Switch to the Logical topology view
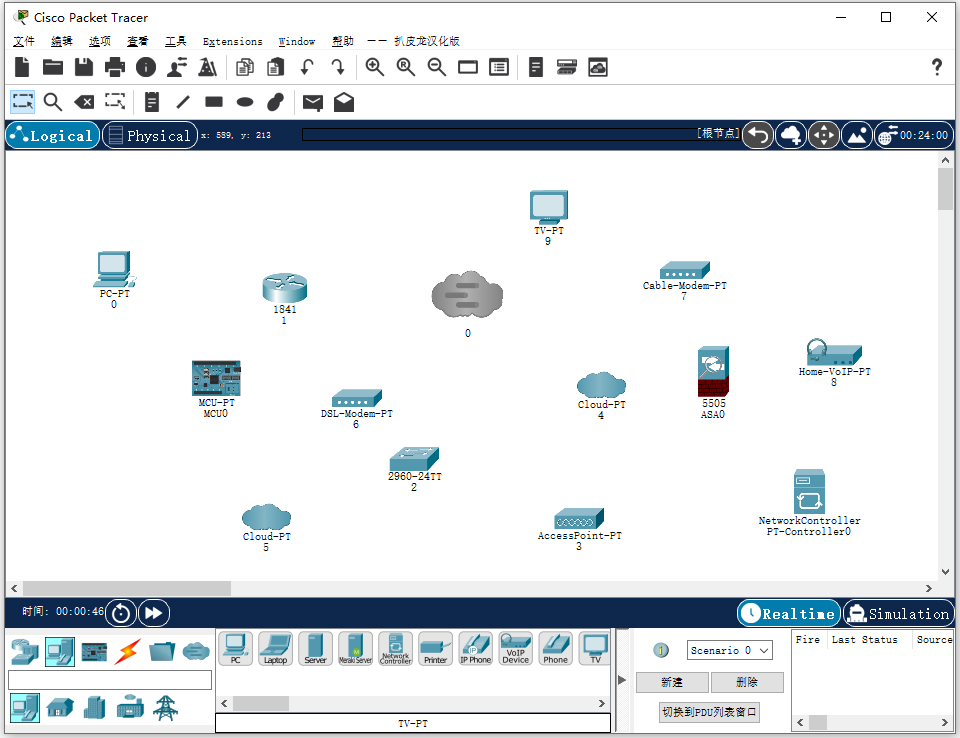This screenshot has width=960, height=738. (x=52, y=135)
